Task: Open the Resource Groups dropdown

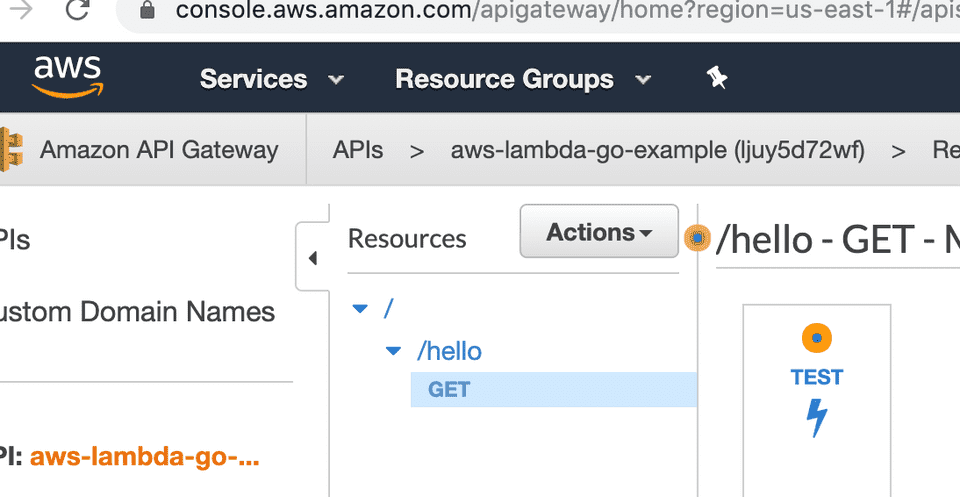Action: click(523, 79)
